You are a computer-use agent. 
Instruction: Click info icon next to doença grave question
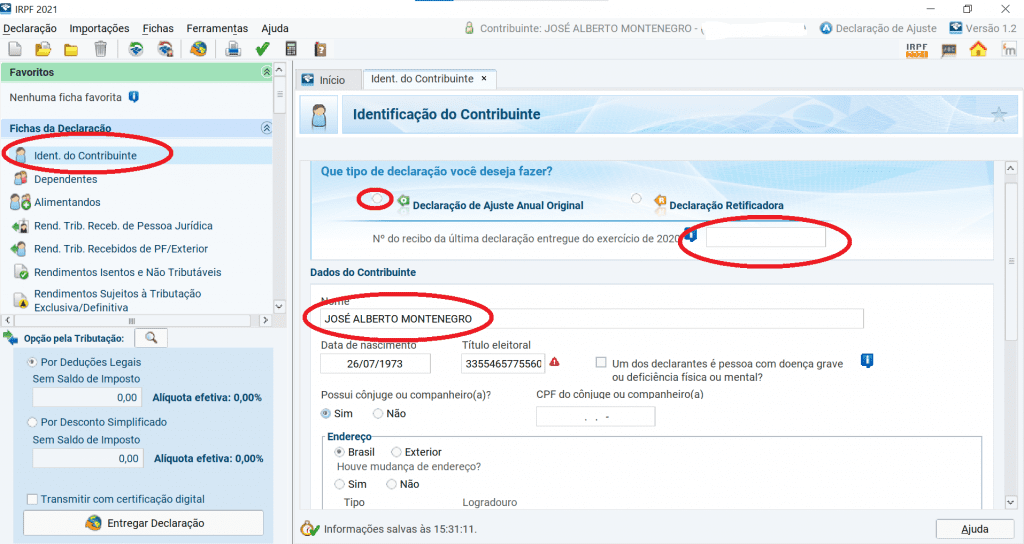point(867,360)
